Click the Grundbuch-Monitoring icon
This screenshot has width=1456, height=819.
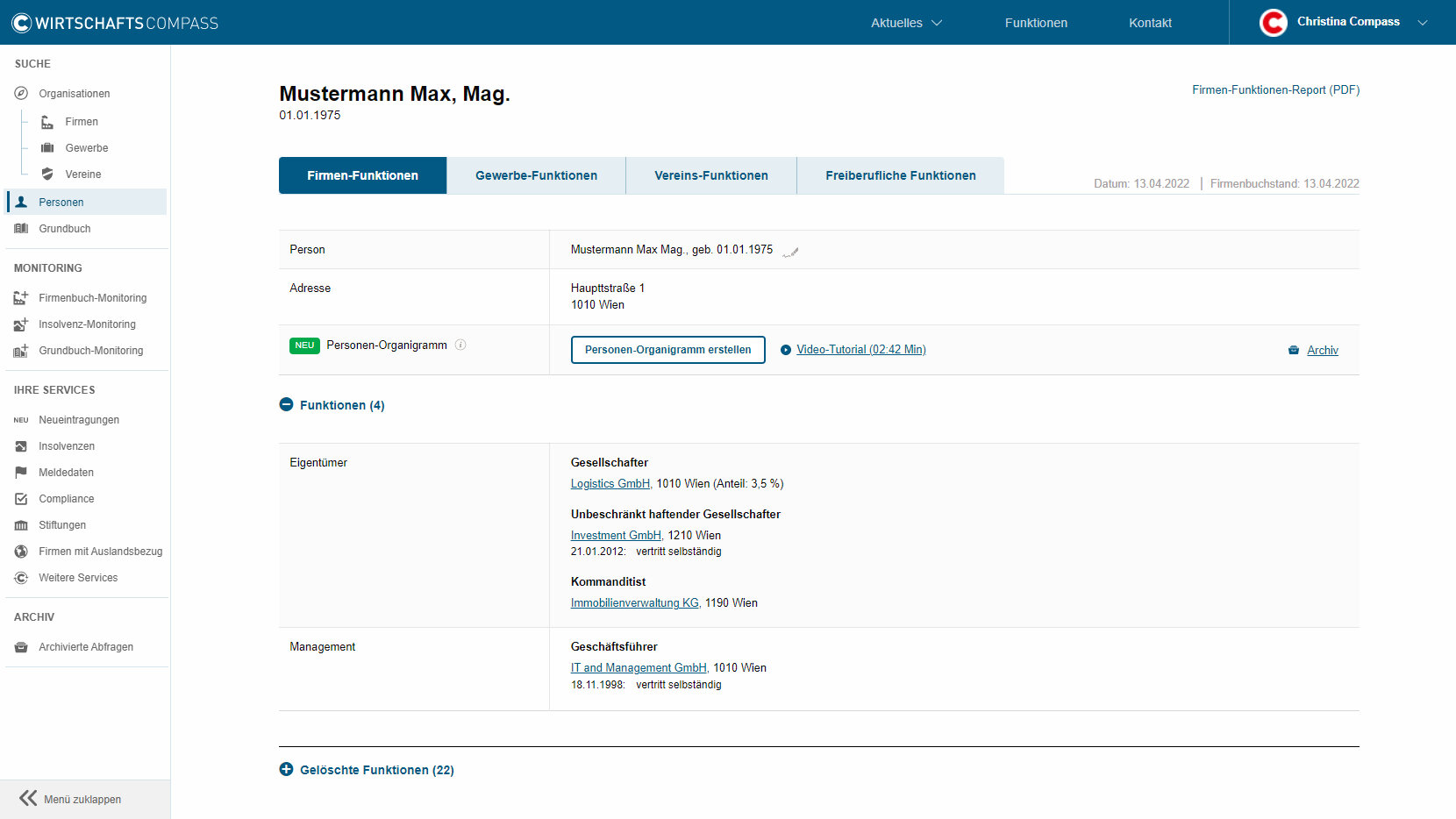pyautogui.click(x=21, y=351)
